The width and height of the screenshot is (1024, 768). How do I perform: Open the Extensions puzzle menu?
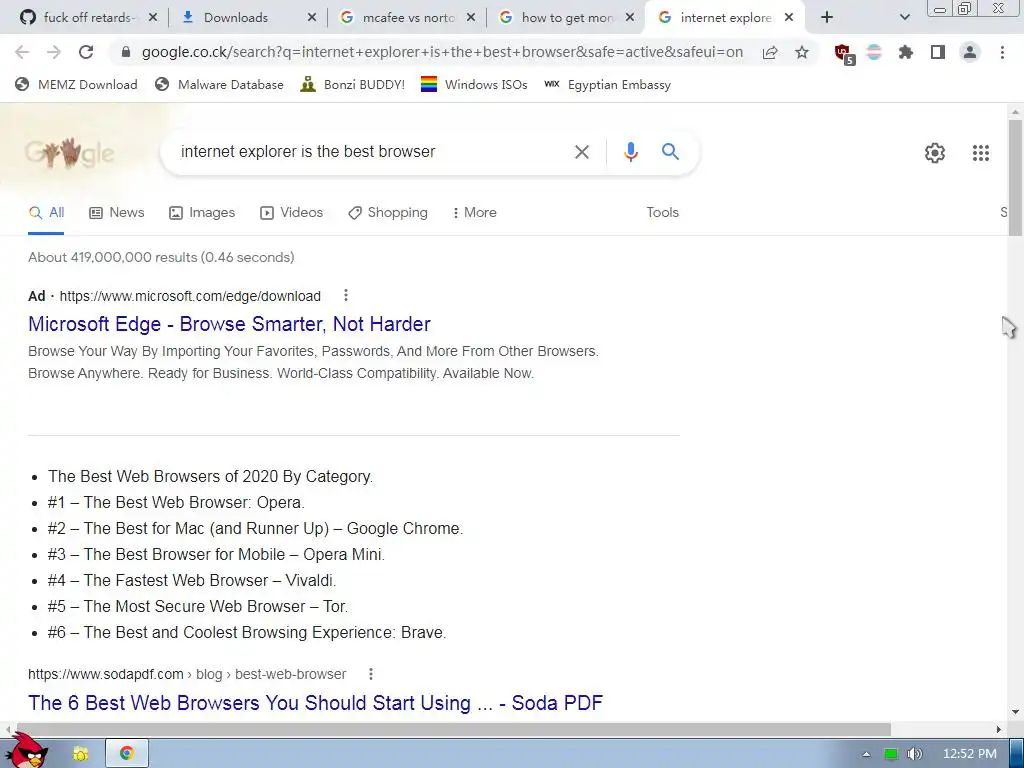coord(906,52)
